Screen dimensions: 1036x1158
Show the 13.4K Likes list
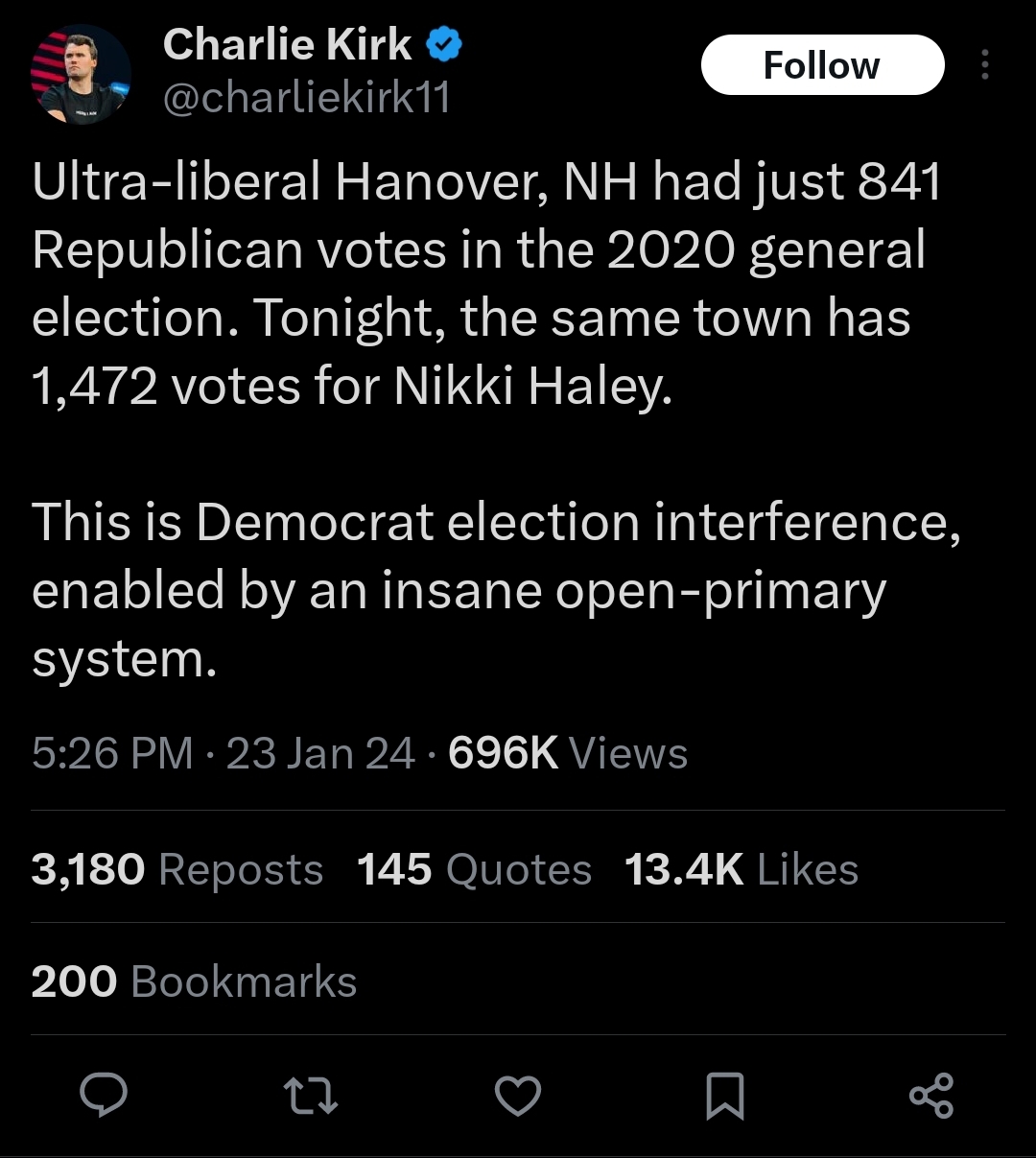(x=741, y=869)
